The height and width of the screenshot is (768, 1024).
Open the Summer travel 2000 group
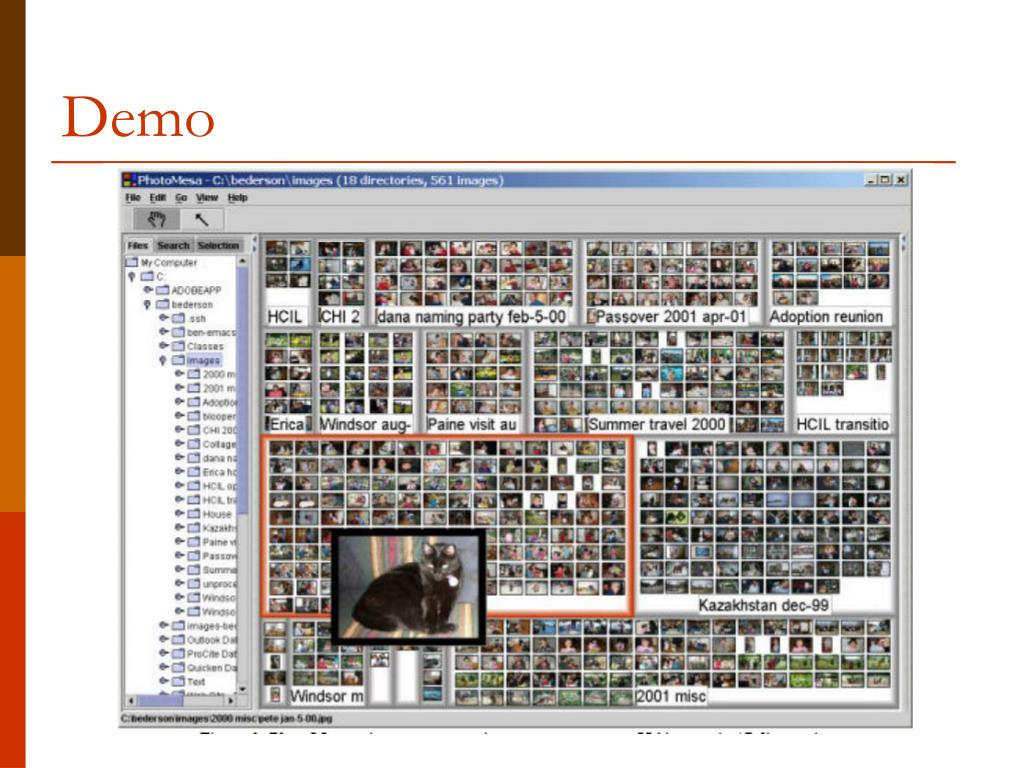point(659,382)
